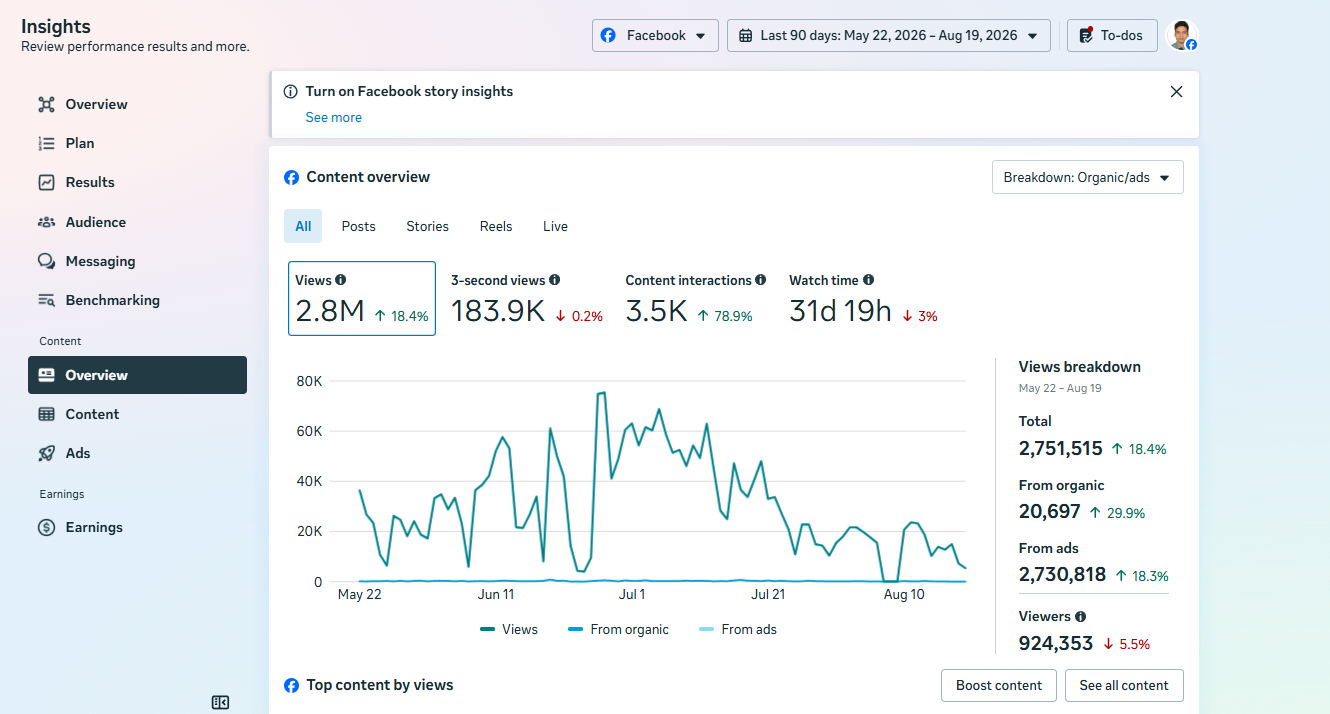Toggle the Views series in chart legend
This screenshot has height=714, width=1330.
point(509,629)
